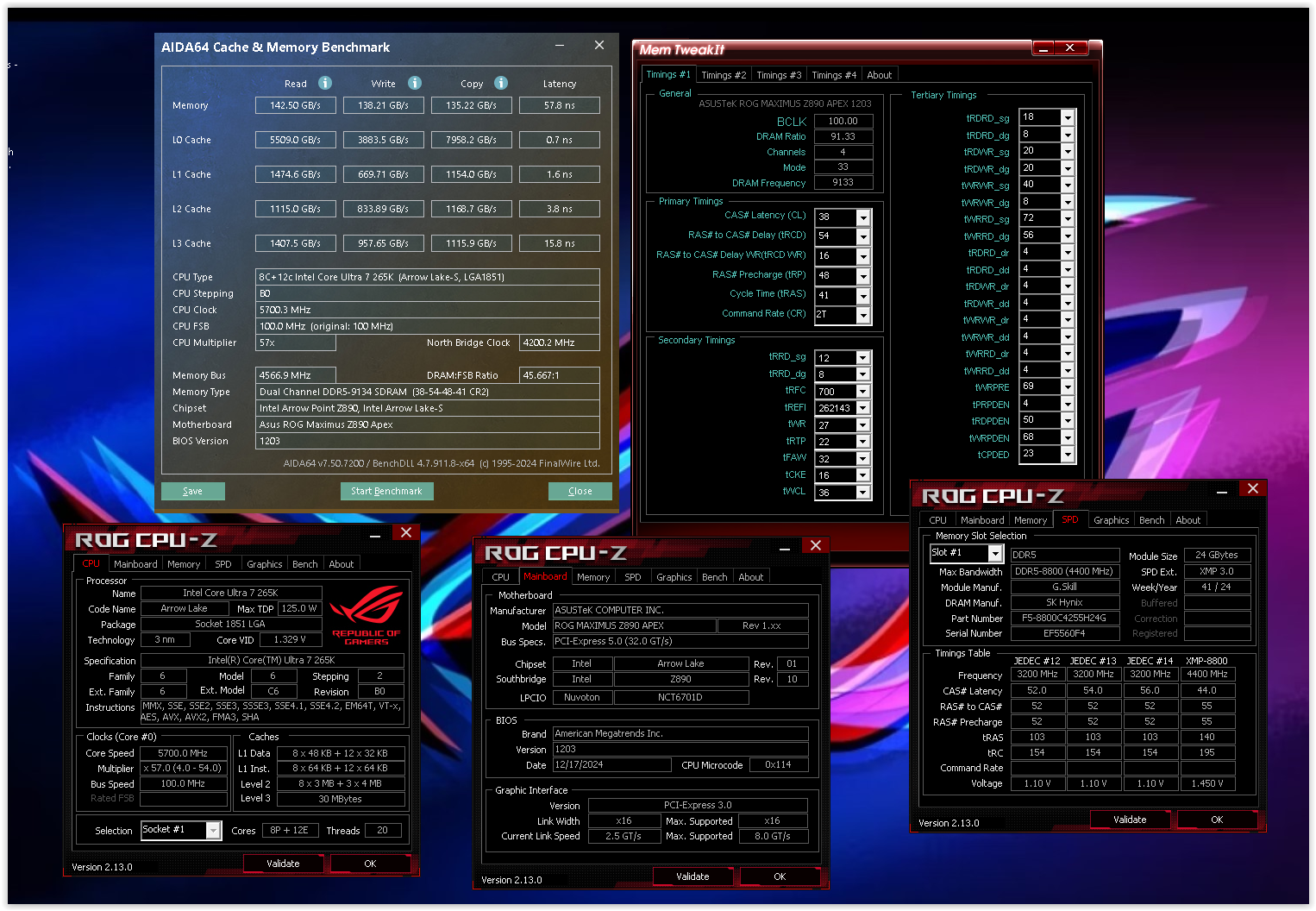The height and width of the screenshot is (911, 1316).
Task: Open Timings #3 tab in Mem TweakIt
Action: coord(779,75)
